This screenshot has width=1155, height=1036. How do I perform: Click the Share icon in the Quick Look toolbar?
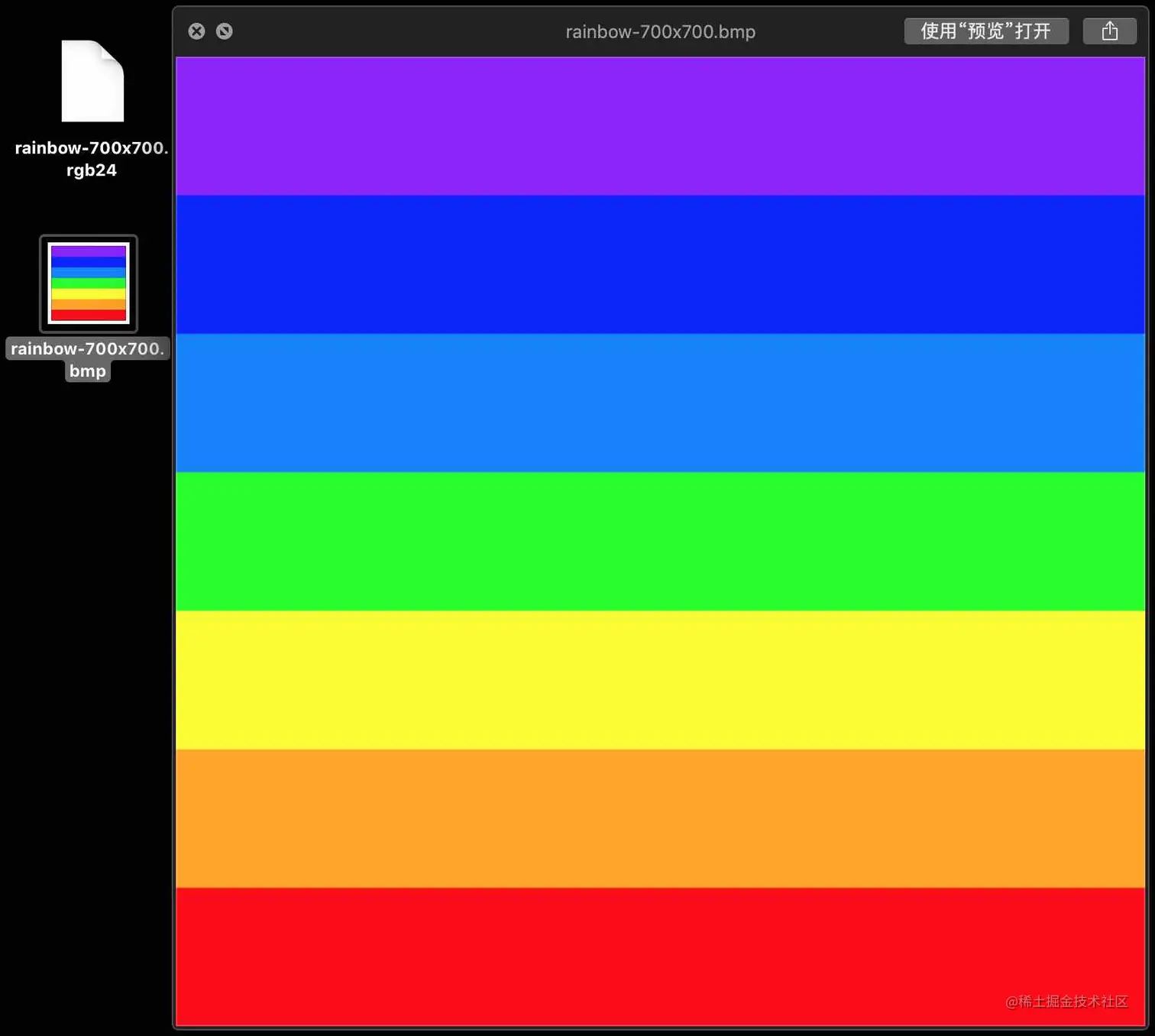1108,31
